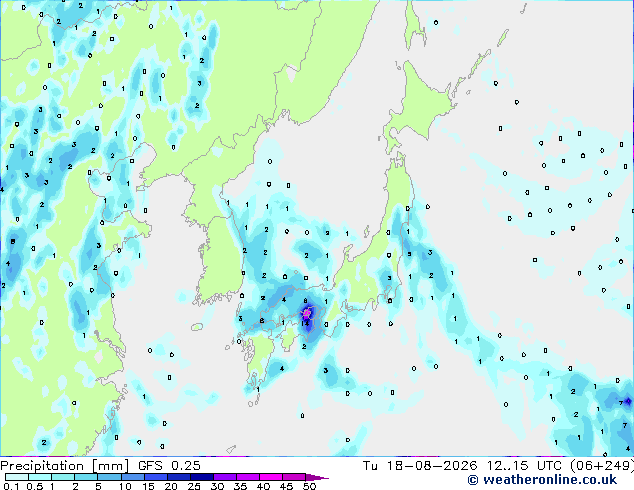Pick the 10–15 mm legend color swatch
This screenshot has width=634, height=490.
click(x=132, y=477)
